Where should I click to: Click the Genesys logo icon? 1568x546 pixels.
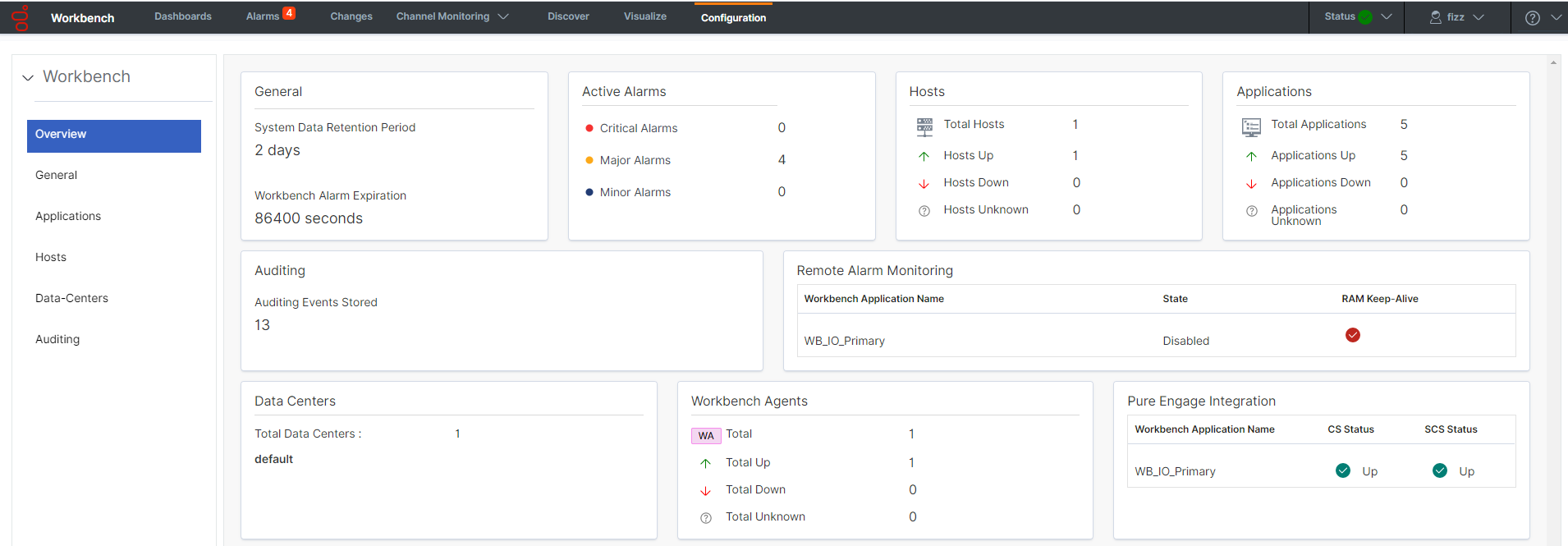click(x=20, y=17)
